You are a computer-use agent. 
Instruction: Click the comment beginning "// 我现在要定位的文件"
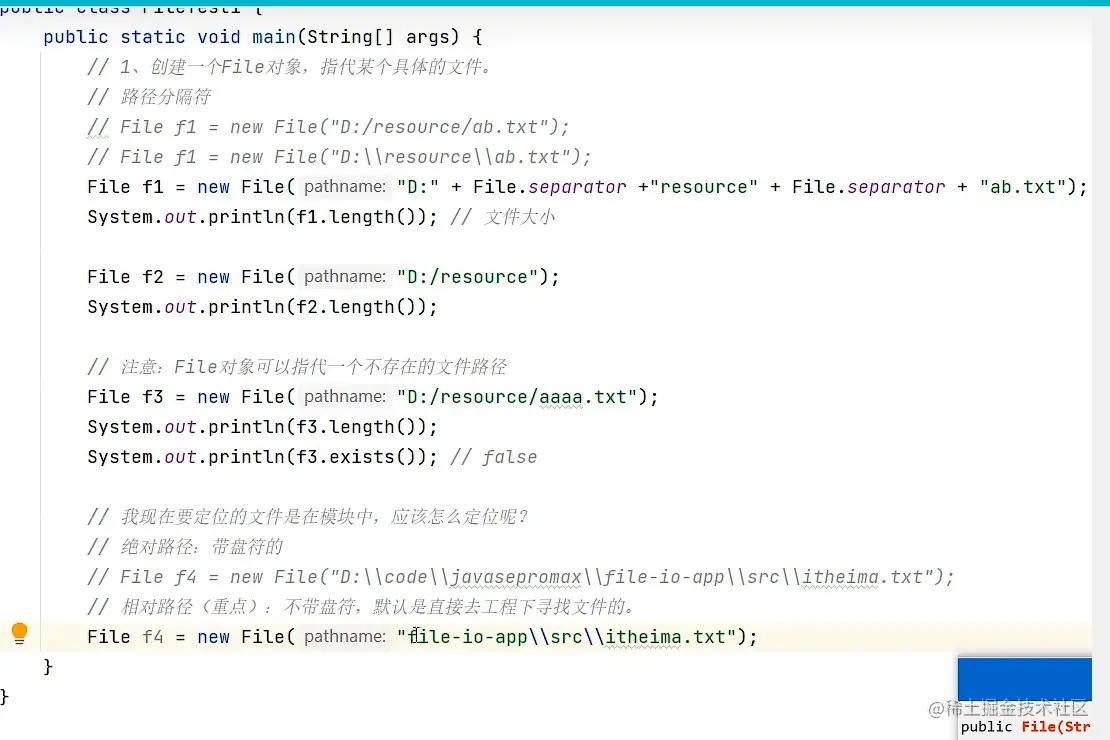[x=307, y=517]
